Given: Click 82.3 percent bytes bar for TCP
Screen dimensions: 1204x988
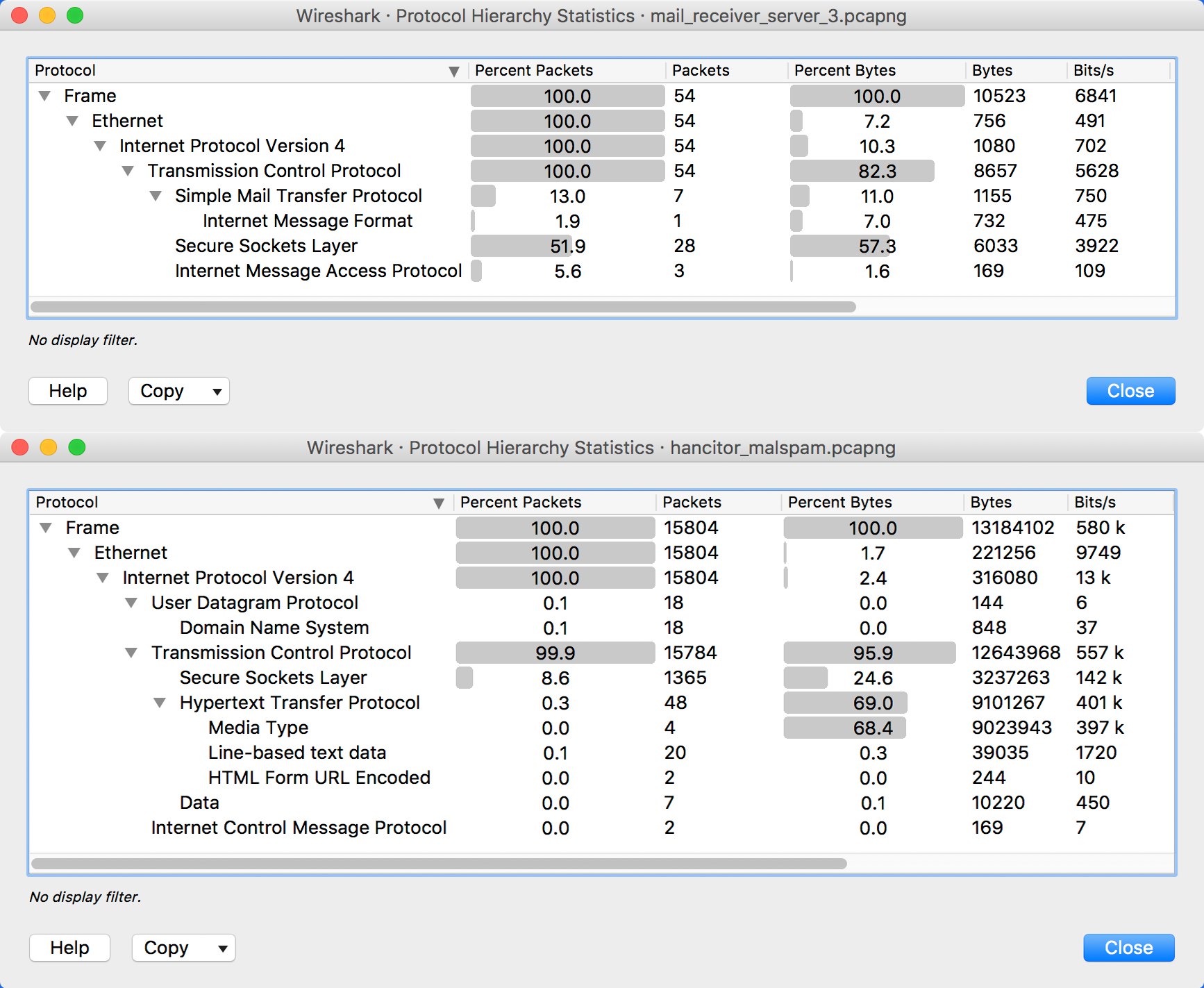Looking at the screenshot, I should 862,171.
